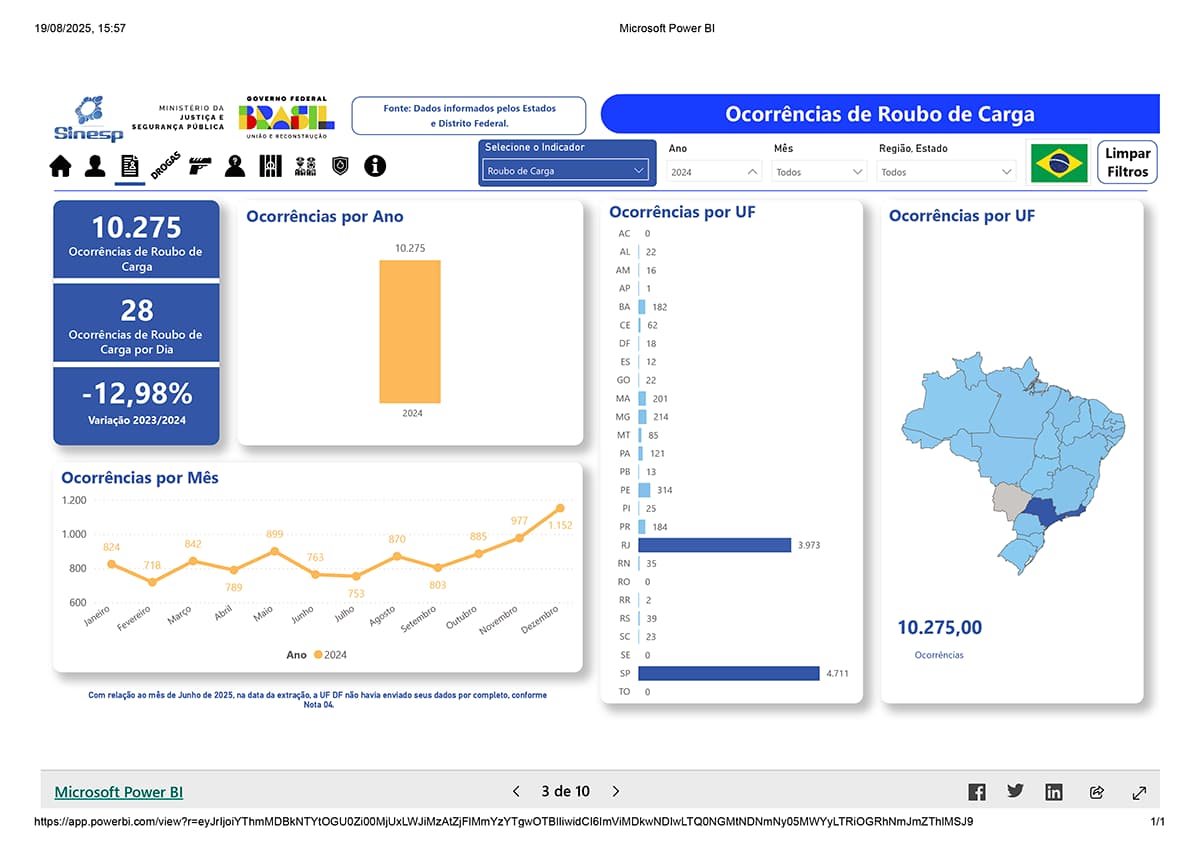Click São Paulo state on the map
Screen dimensions: 1200x848
point(1046,512)
